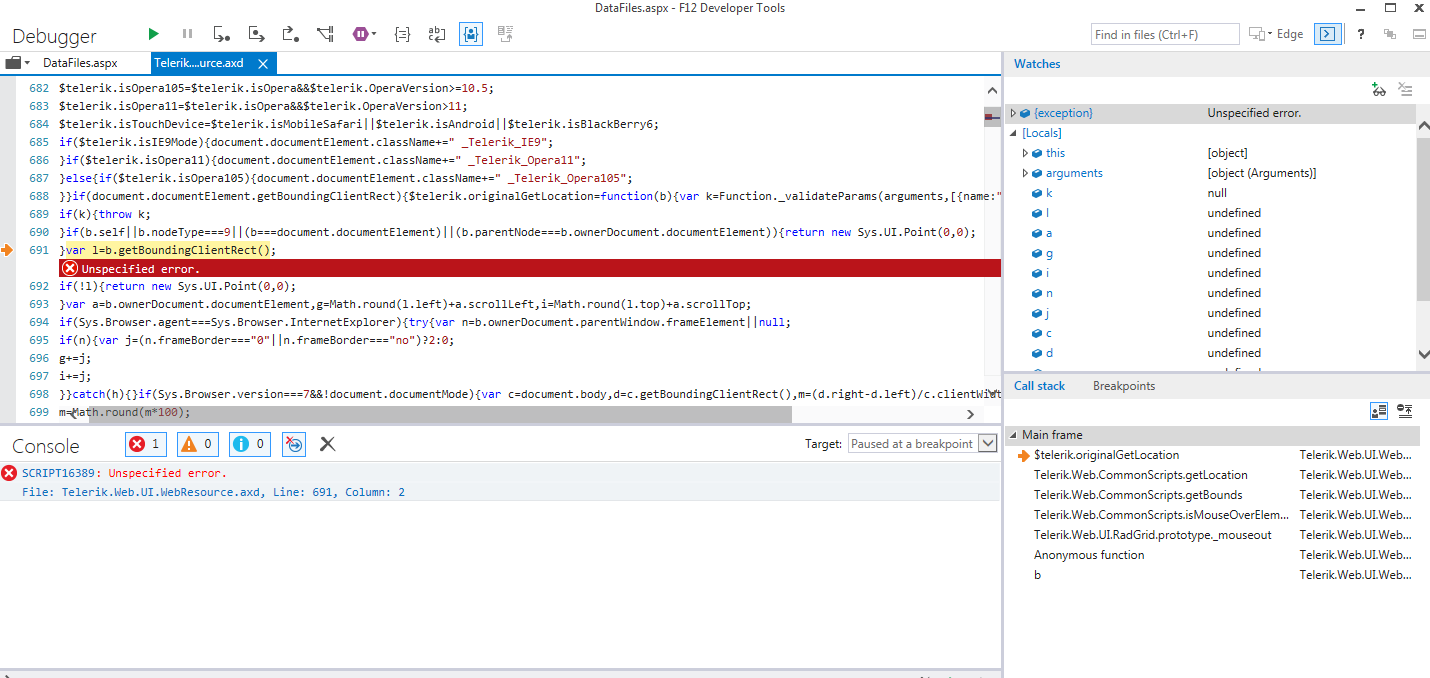Toggle console errors filter showing 1
This screenshot has width=1430, height=678.
146,444
